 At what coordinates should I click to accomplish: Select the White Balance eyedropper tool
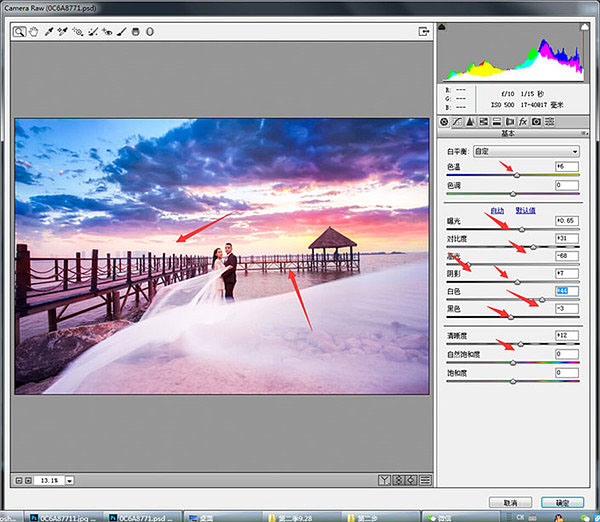point(48,31)
